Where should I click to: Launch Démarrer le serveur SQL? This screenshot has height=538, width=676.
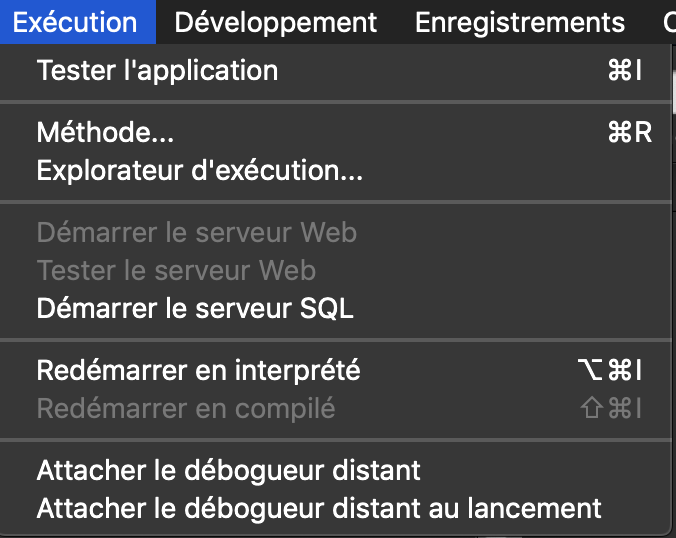(x=195, y=308)
